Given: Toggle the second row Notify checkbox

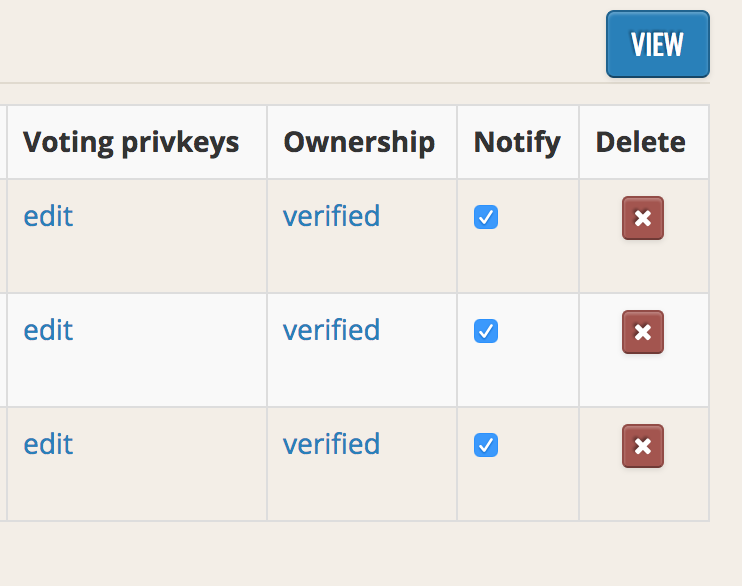Looking at the screenshot, I should [x=486, y=331].
